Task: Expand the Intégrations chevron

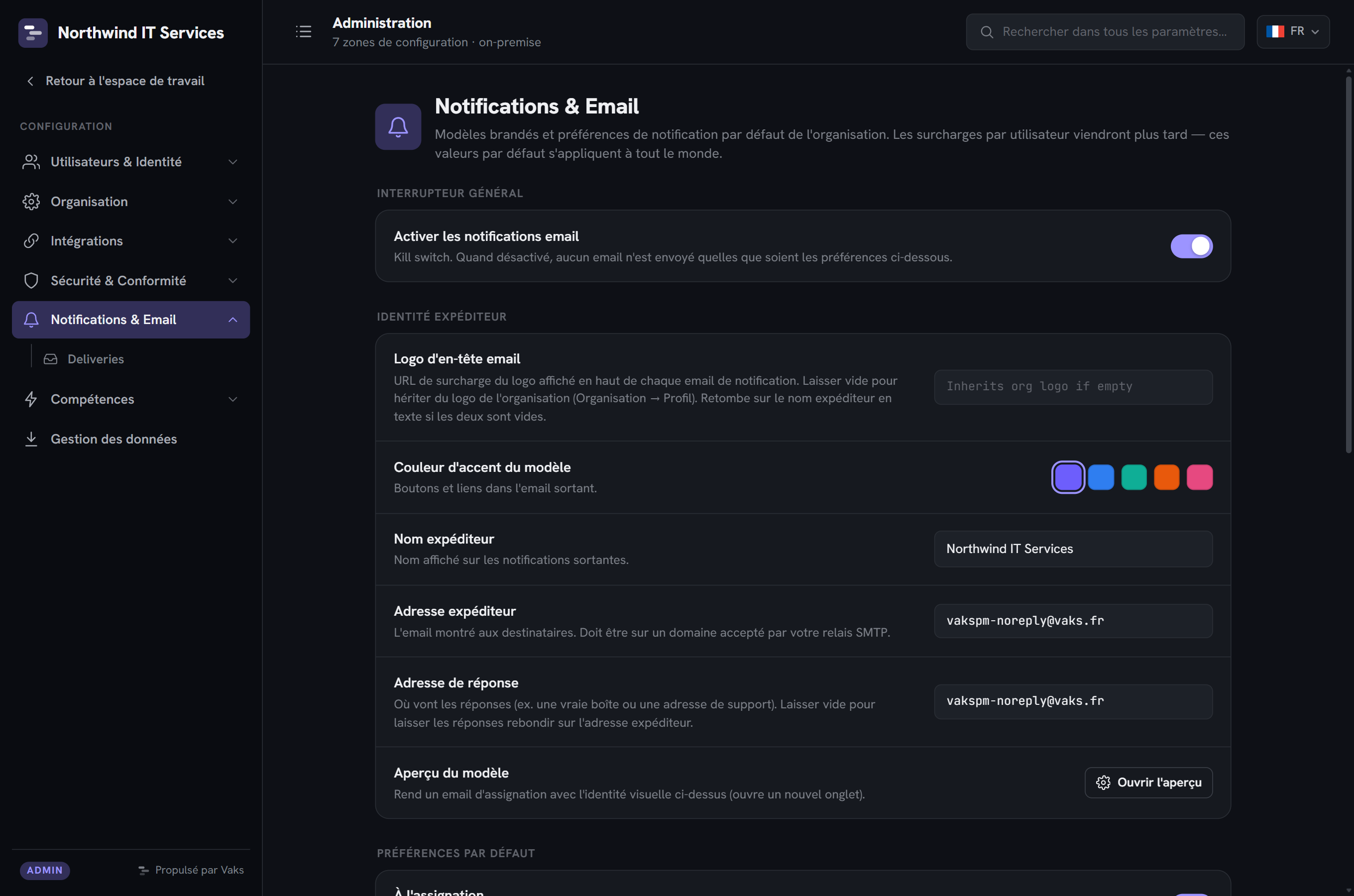Action: coord(232,241)
